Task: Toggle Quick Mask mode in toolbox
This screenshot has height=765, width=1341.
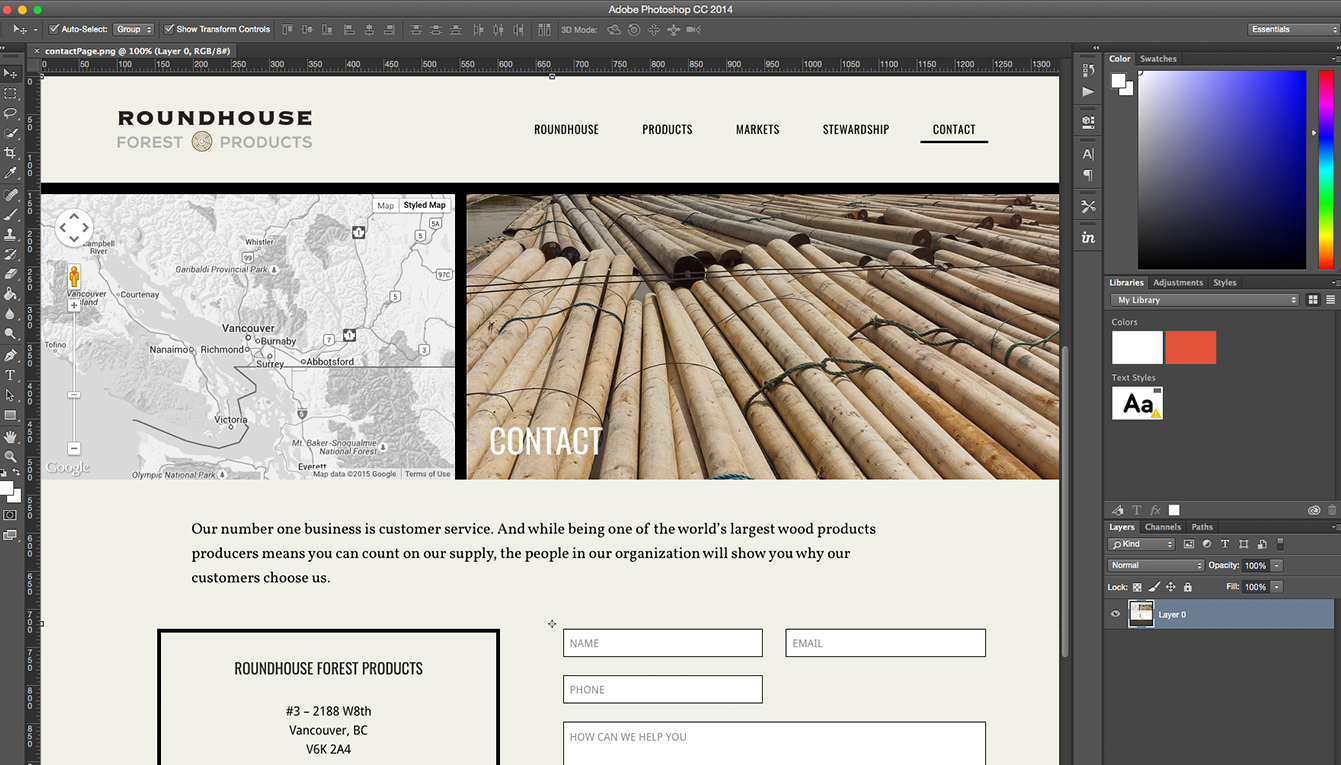Action: 10,515
